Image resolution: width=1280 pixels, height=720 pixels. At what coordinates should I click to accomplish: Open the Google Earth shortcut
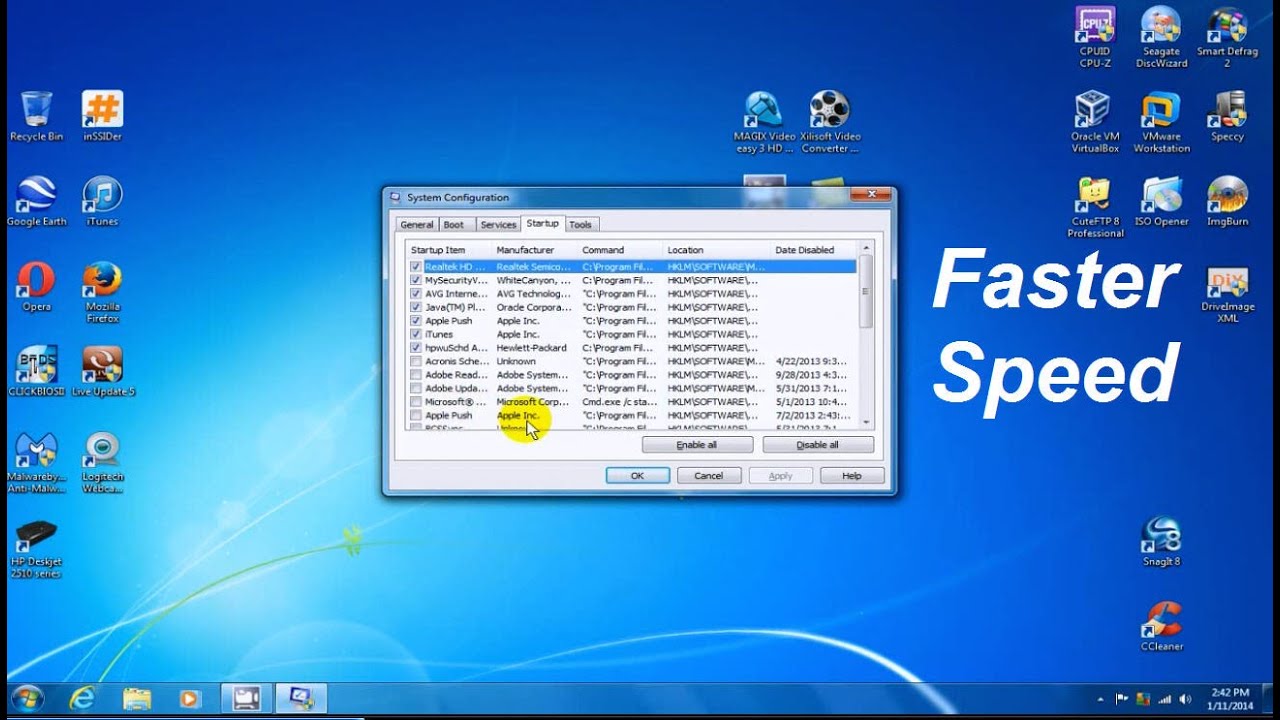37,201
